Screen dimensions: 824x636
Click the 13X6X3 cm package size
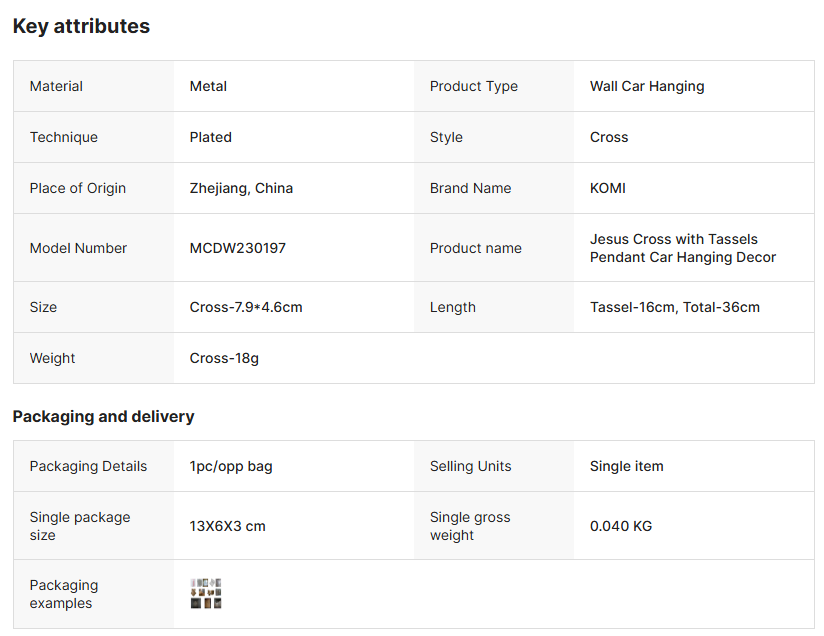point(227,526)
